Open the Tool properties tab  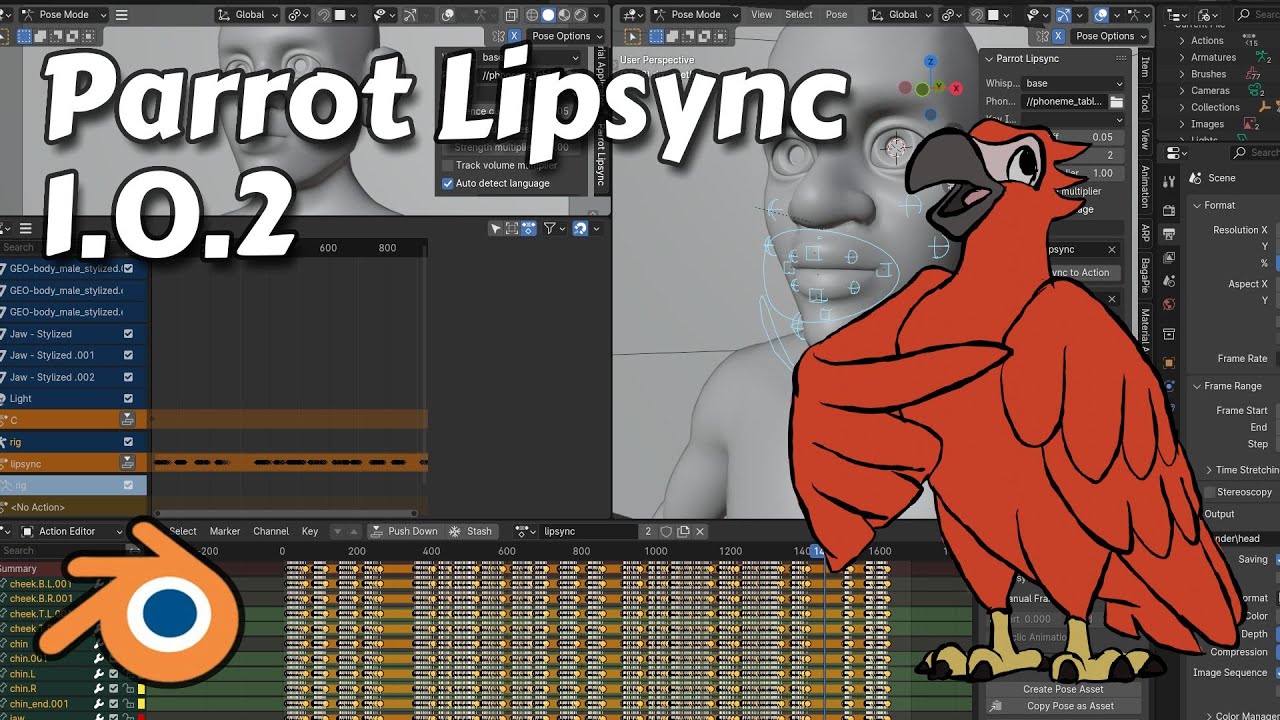tap(1168, 183)
